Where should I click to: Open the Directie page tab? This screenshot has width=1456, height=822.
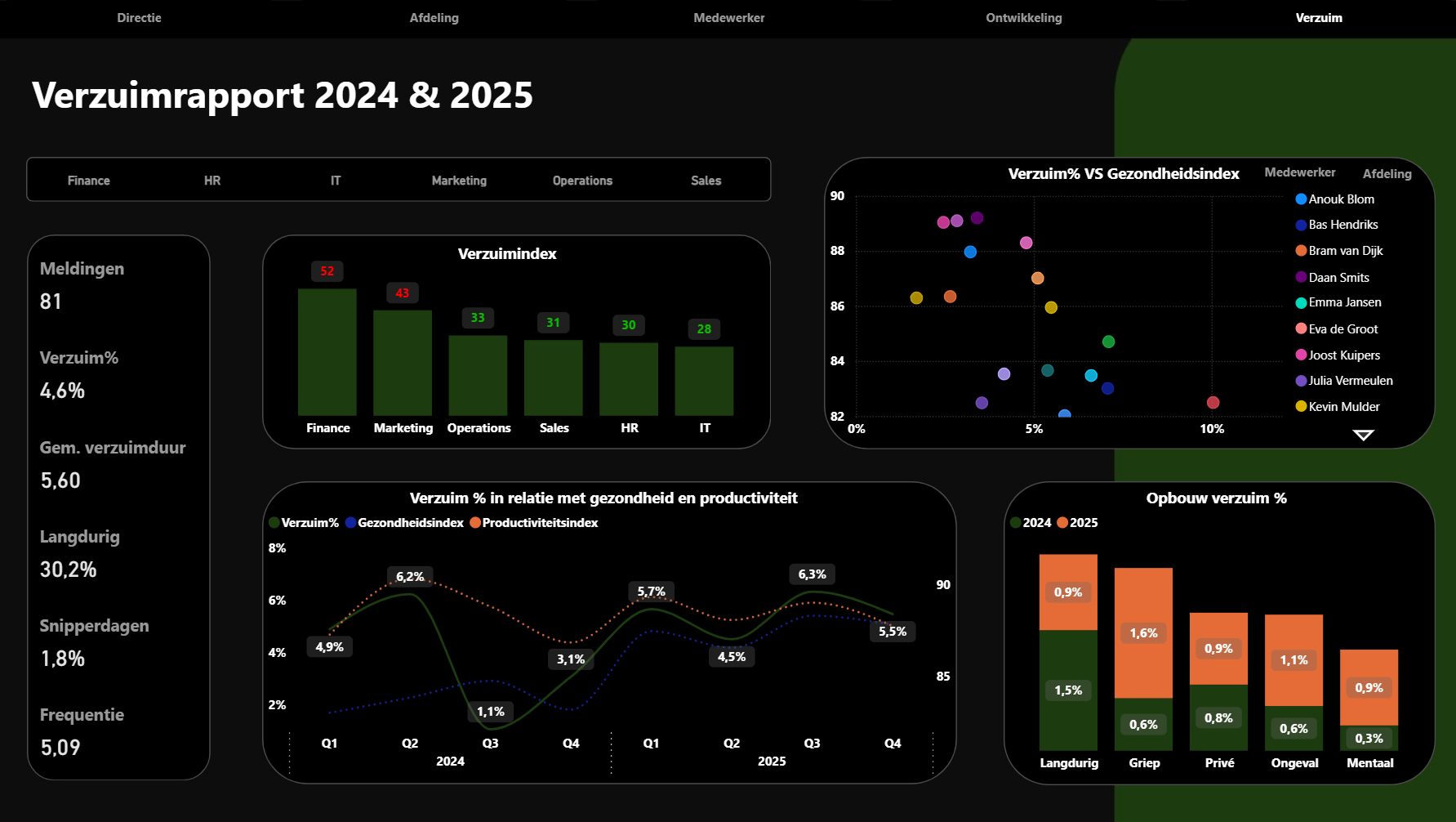(x=139, y=18)
